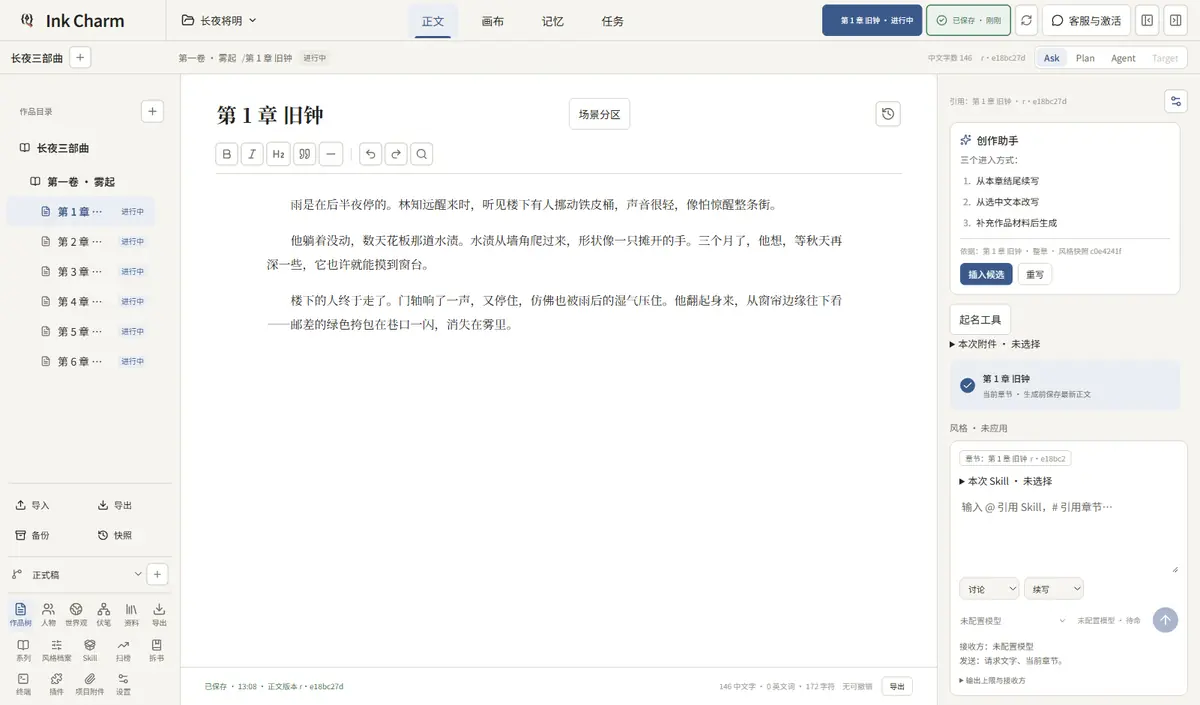The image size is (1200, 705).
Task: Insert an H2 heading
Action: [x=279, y=154]
